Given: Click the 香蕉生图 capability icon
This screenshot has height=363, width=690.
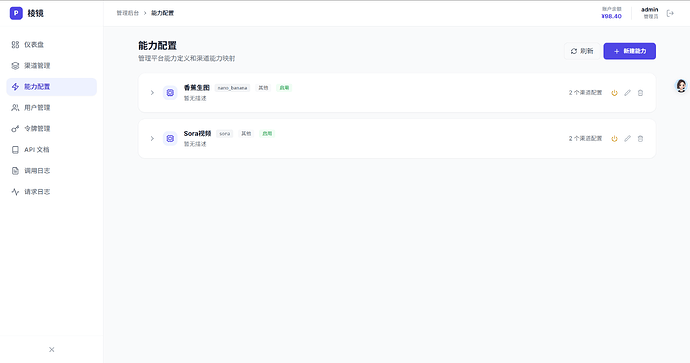Looking at the screenshot, I should pos(170,93).
